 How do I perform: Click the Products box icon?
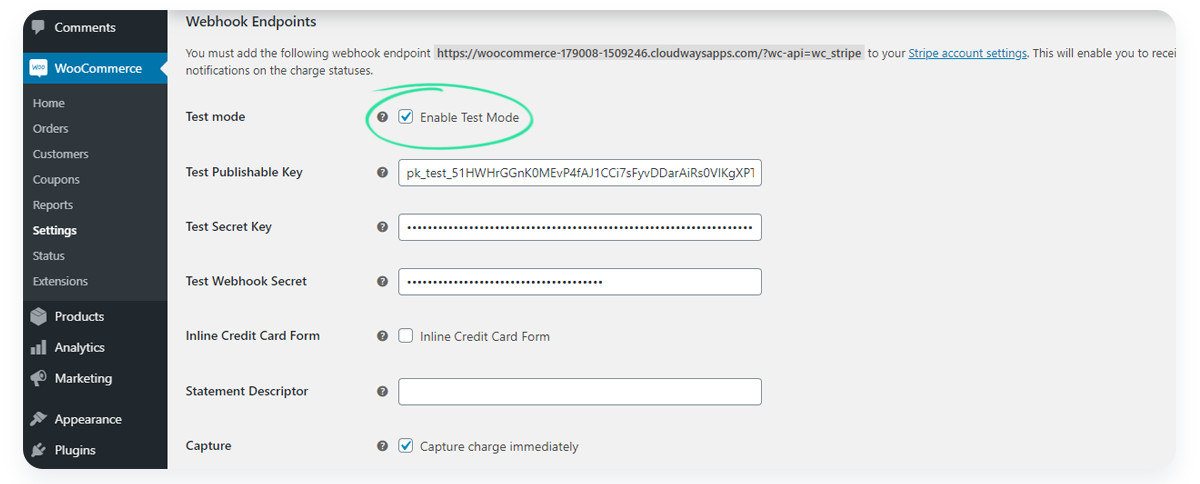coord(39,316)
